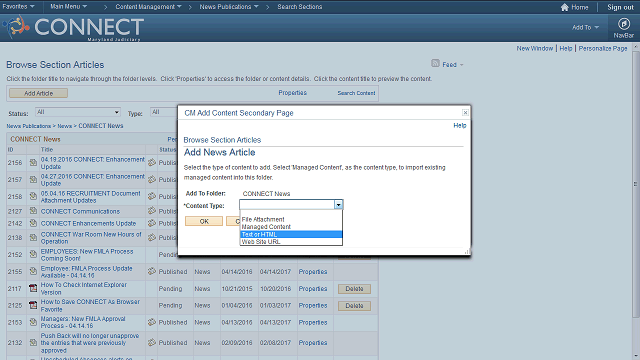Viewport: 640px width, 360px height.
Task: Select Text or HTML option
Action: pos(291,234)
